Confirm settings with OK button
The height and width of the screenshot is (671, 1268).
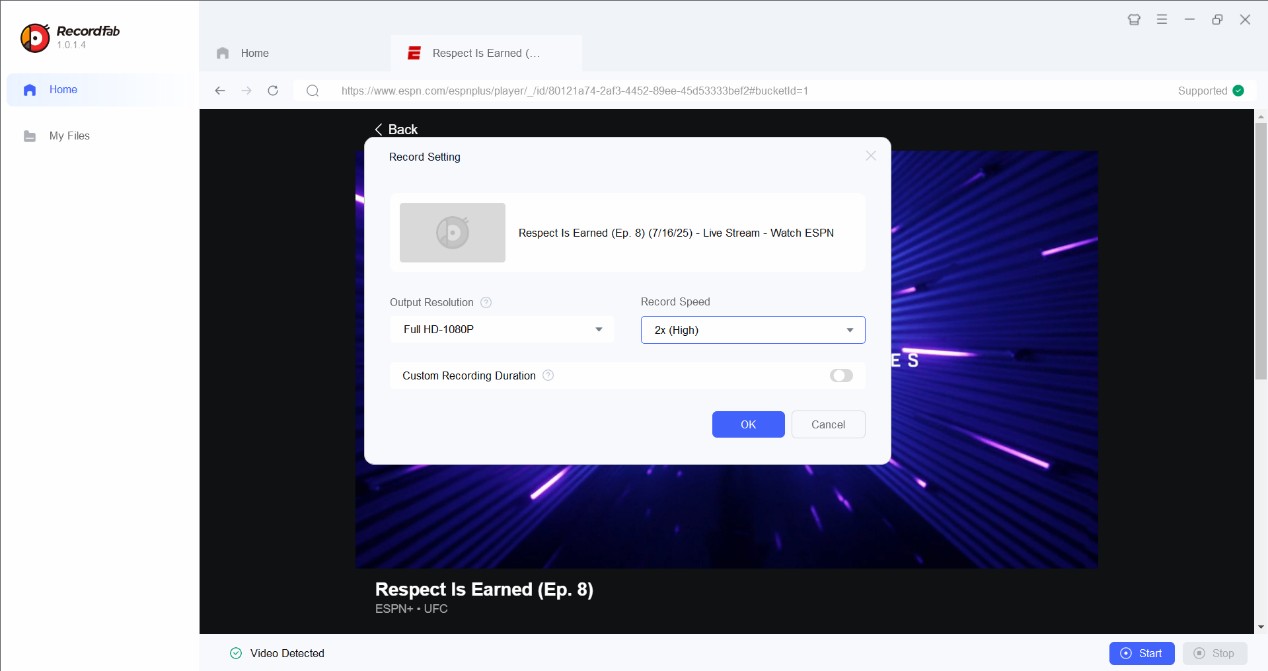748,424
